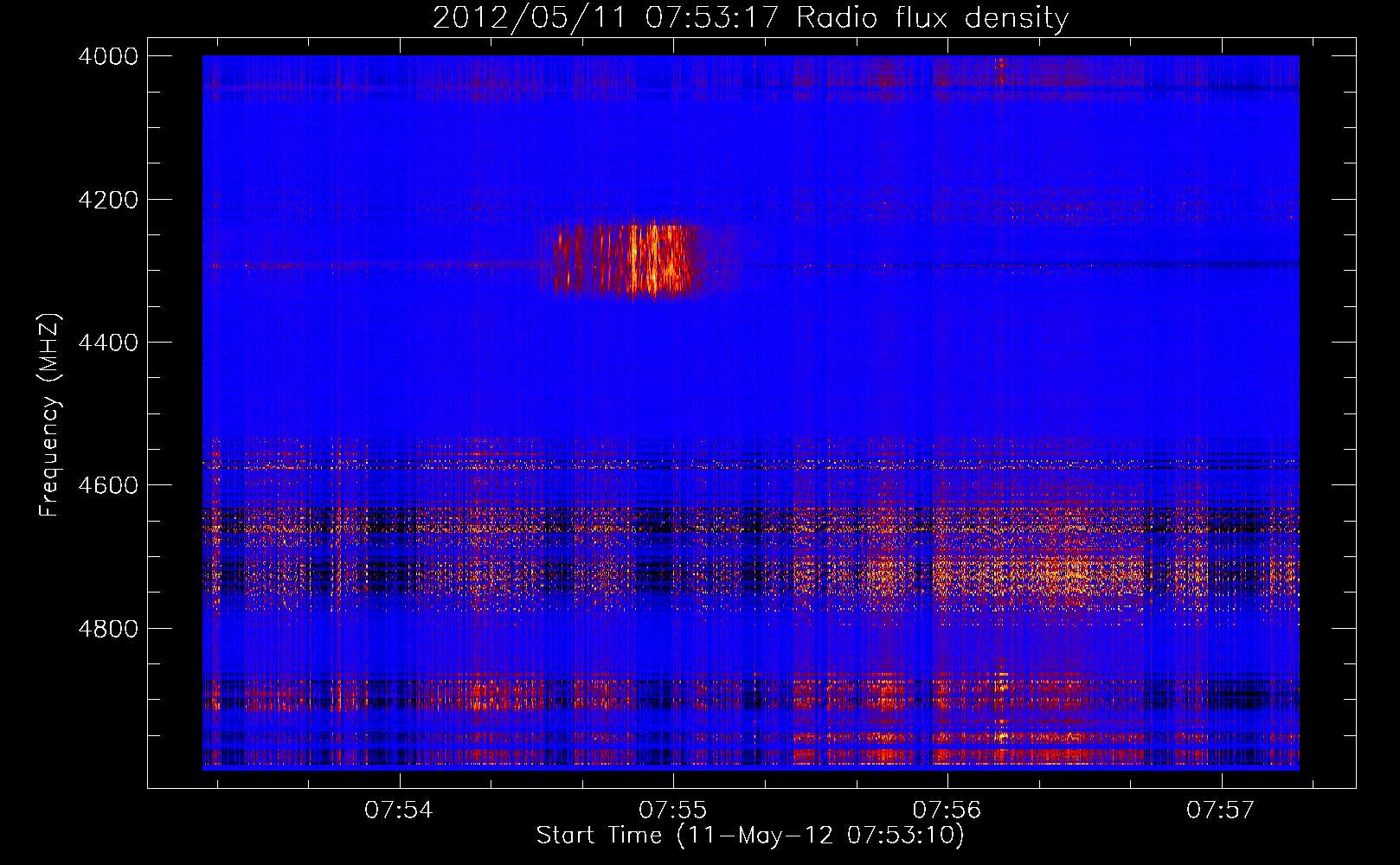Click the 07:57 time axis label
The height and width of the screenshot is (865, 1400).
tap(1220, 811)
